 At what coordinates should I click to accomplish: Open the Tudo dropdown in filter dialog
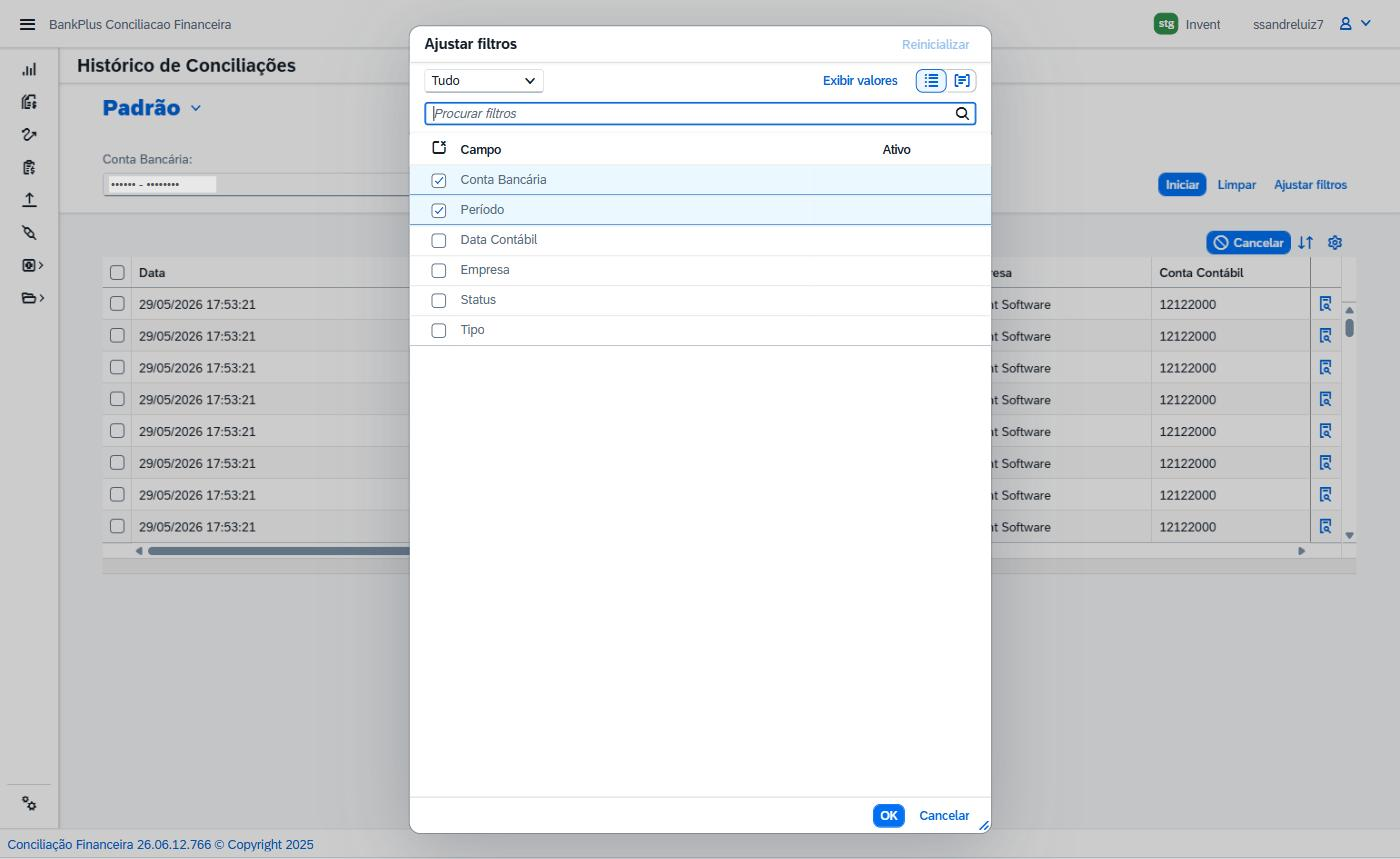click(x=484, y=81)
